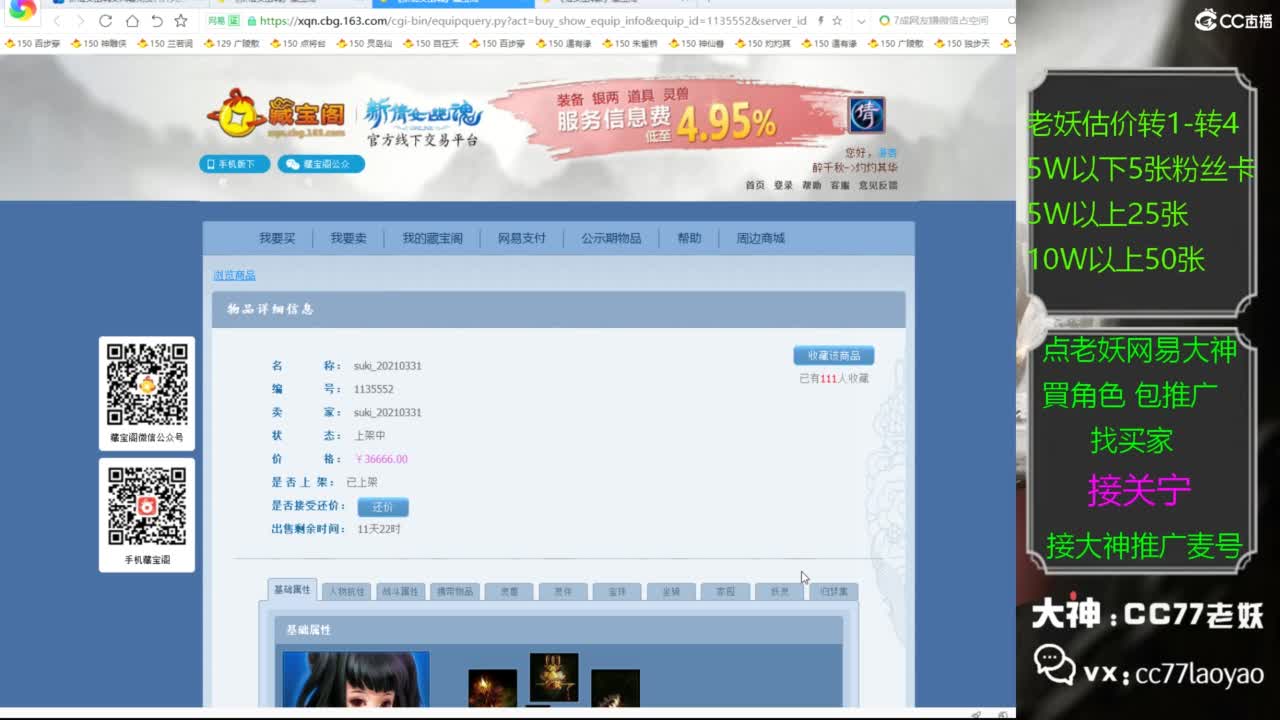1280x720 pixels.
Task: Select the 战斗属性 tab
Action: tap(400, 592)
